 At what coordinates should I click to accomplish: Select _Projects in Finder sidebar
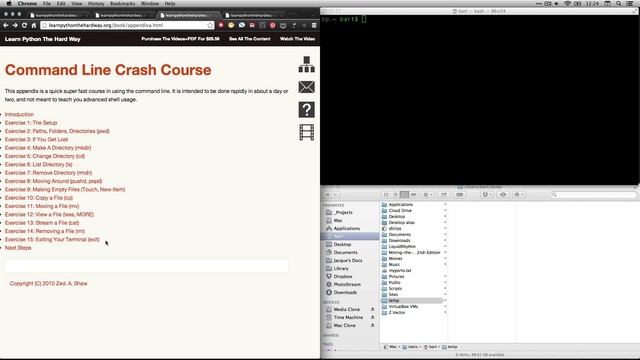pos(342,212)
